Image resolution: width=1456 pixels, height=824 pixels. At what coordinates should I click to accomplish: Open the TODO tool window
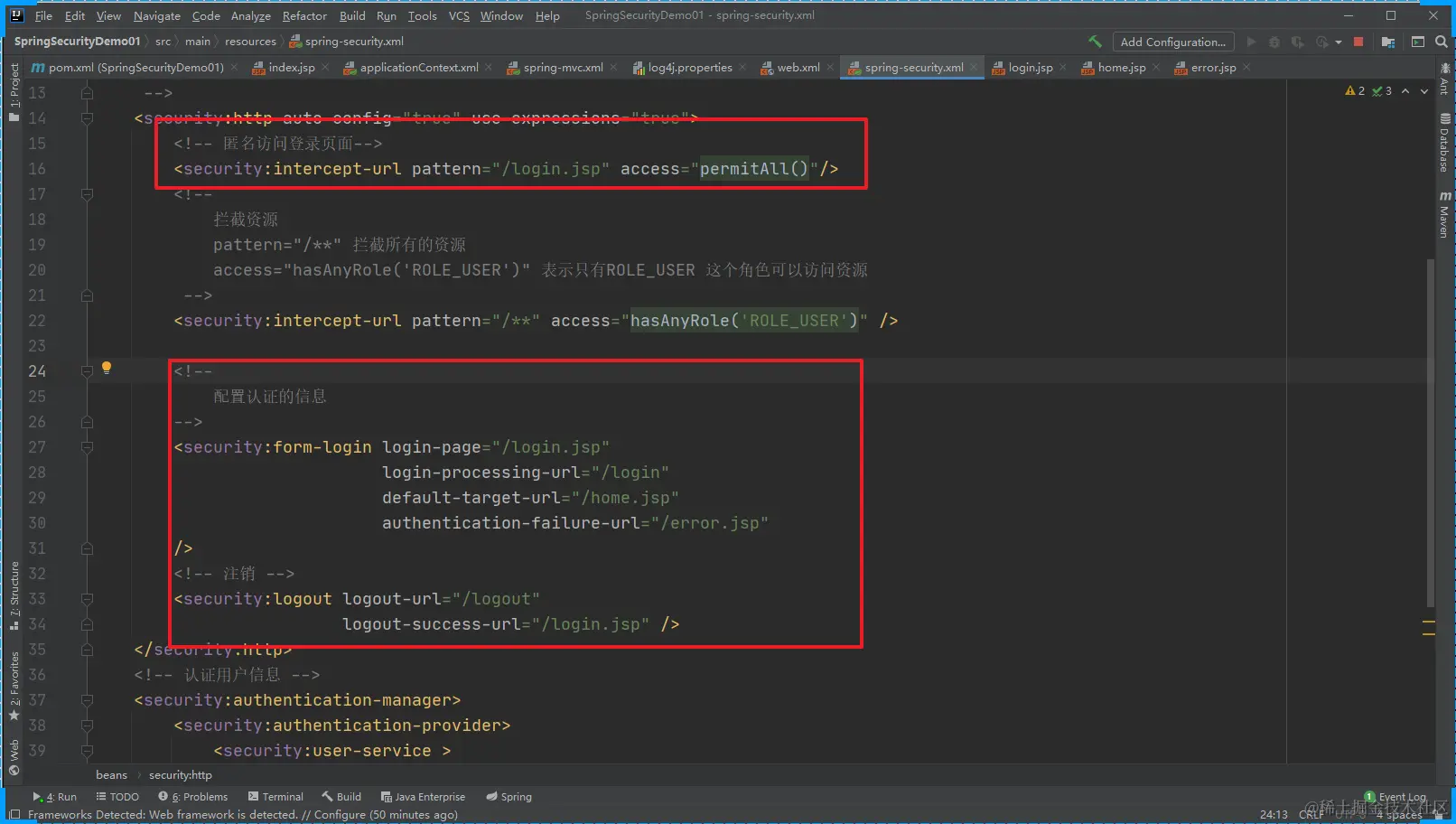[117, 797]
